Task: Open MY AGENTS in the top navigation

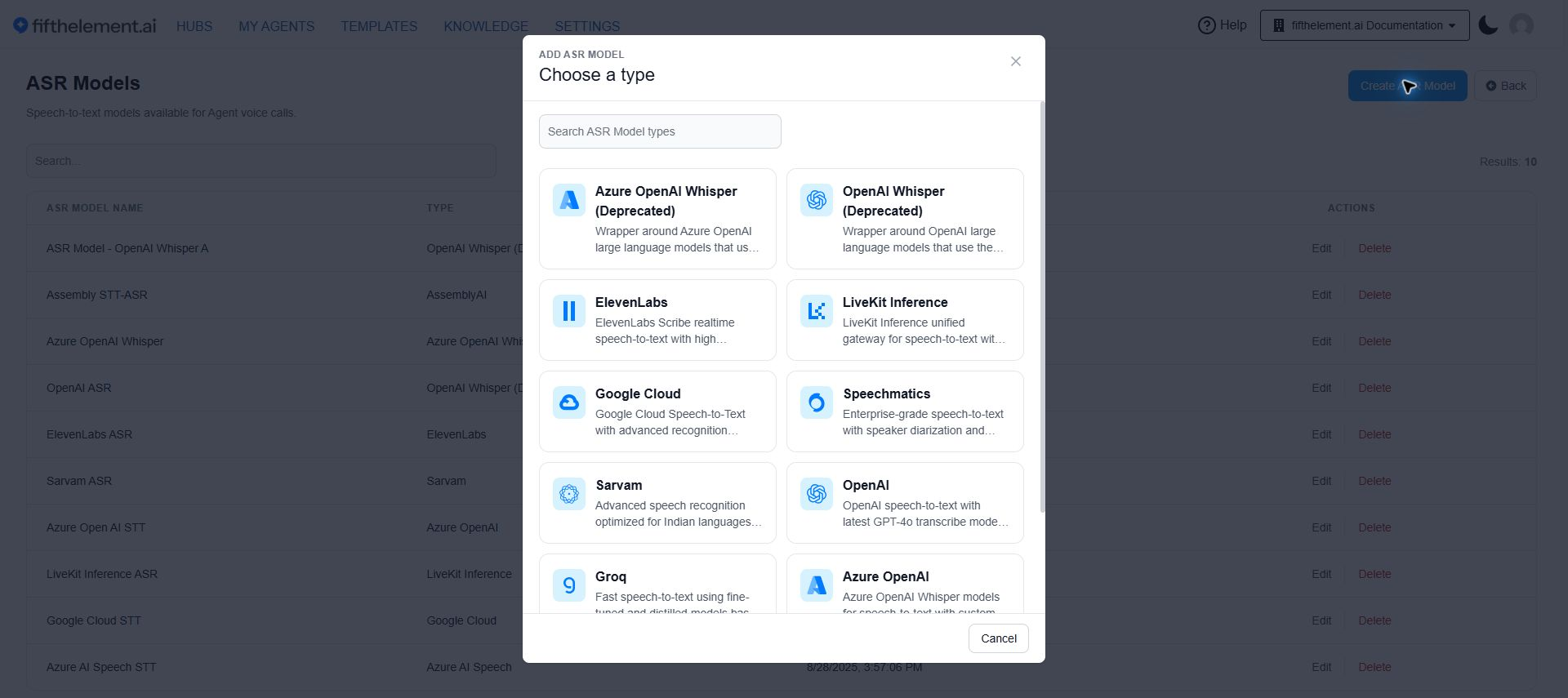Action: (x=277, y=26)
